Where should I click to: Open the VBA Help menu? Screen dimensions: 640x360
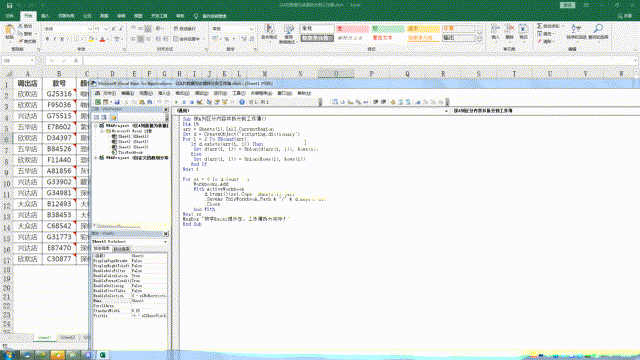pos(304,93)
